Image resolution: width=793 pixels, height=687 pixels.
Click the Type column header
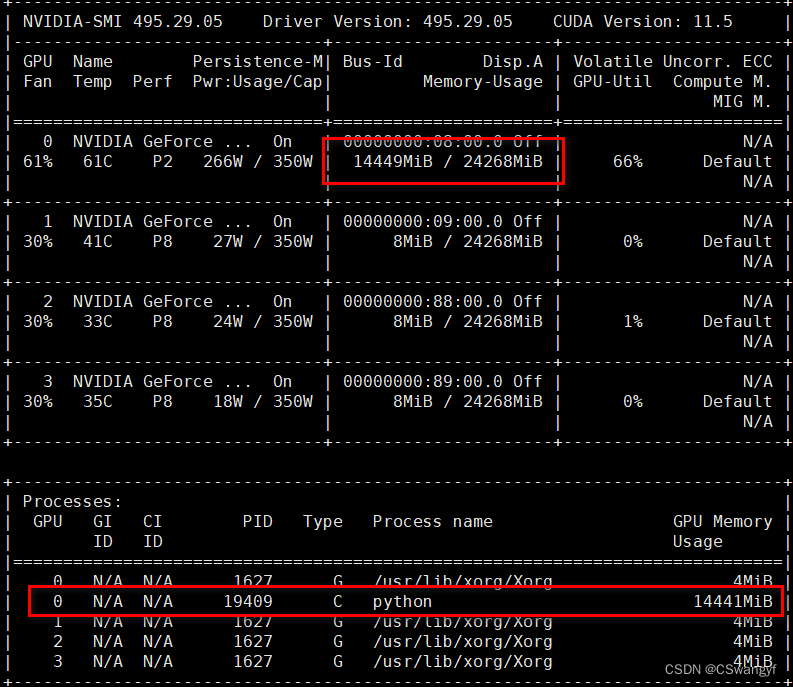pos(323,522)
